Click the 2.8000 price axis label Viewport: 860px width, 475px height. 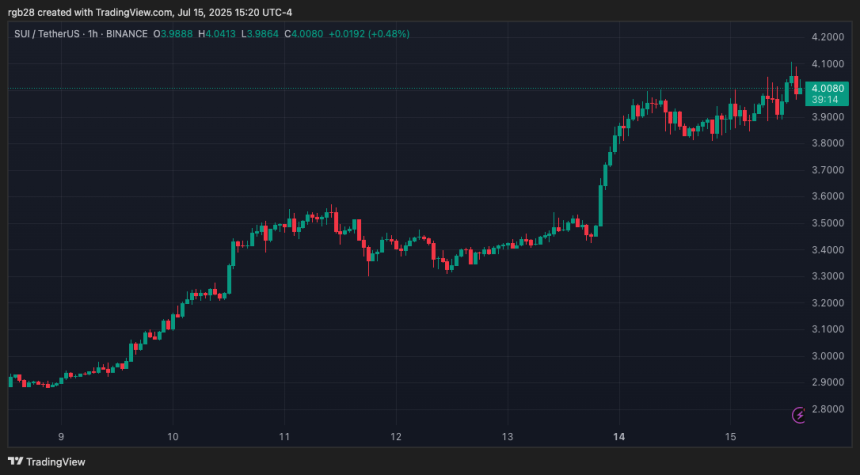[828, 409]
